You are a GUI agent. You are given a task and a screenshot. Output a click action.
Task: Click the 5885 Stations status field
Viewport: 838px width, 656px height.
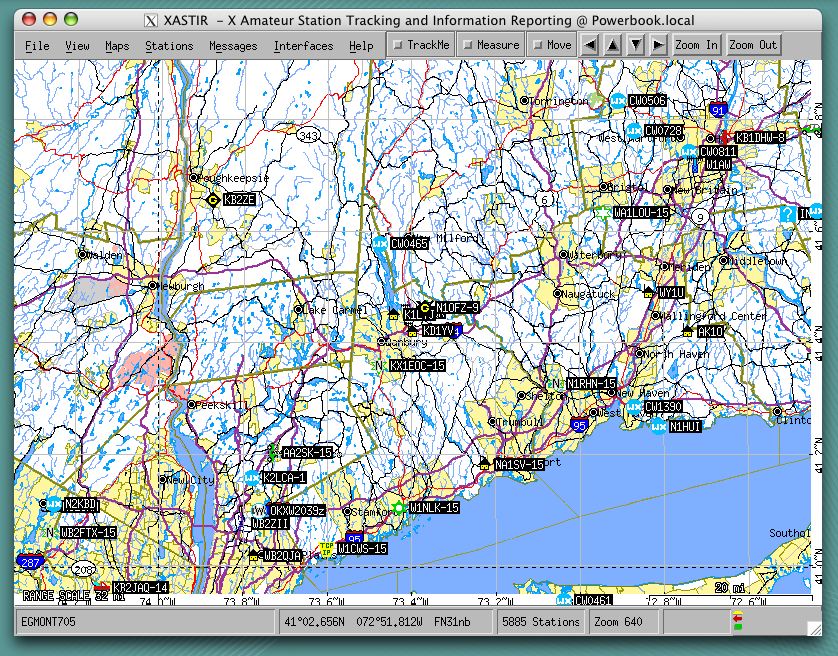pos(540,622)
